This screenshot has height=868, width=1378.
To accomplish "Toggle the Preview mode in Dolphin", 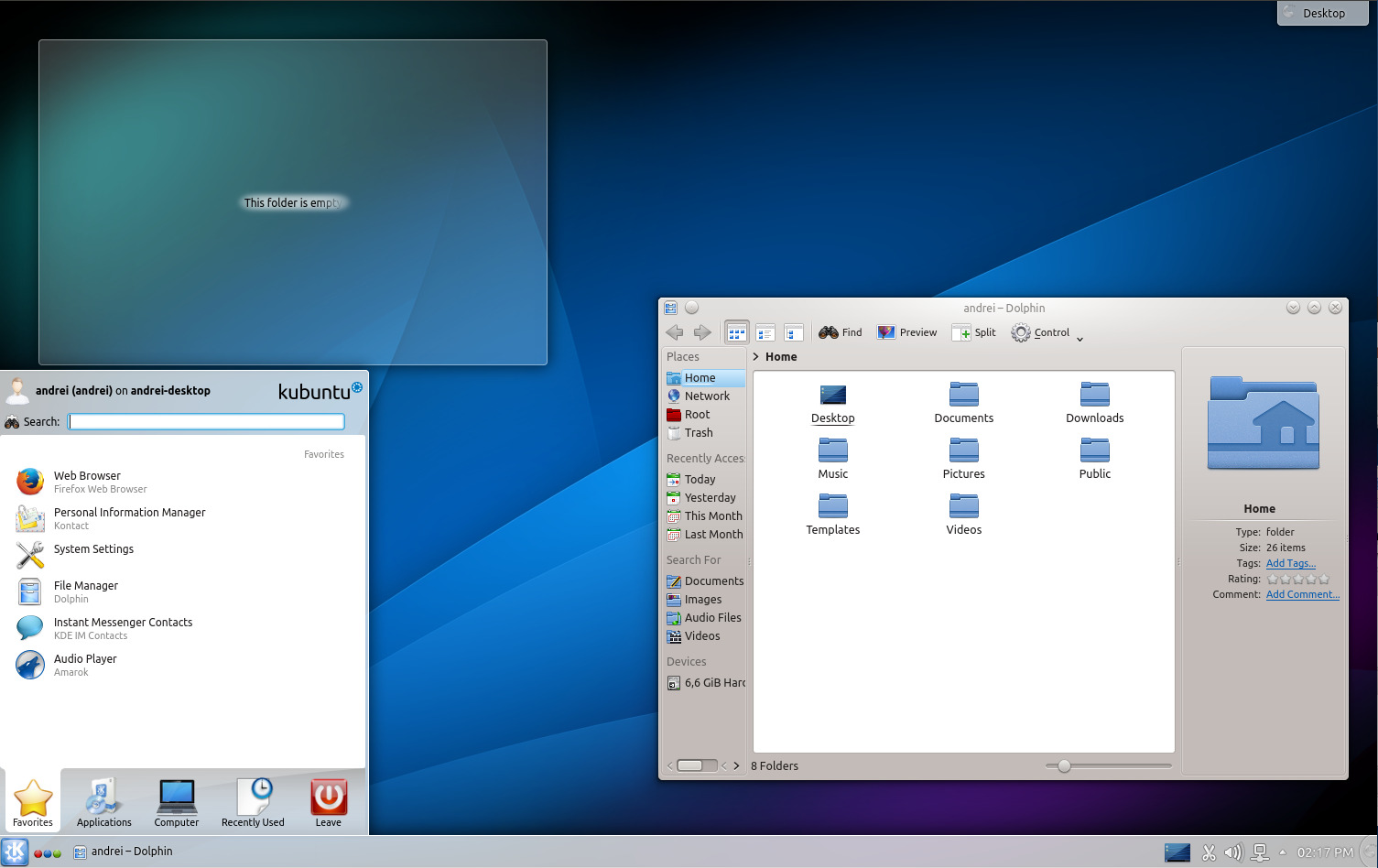I will click(906, 331).
